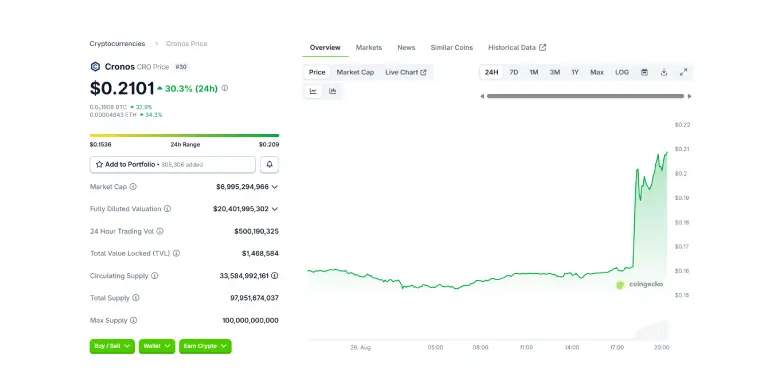The height and width of the screenshot is (388, 783).
Task: Click the star icon in Add to Portfolio
Action: click(99, 164)
